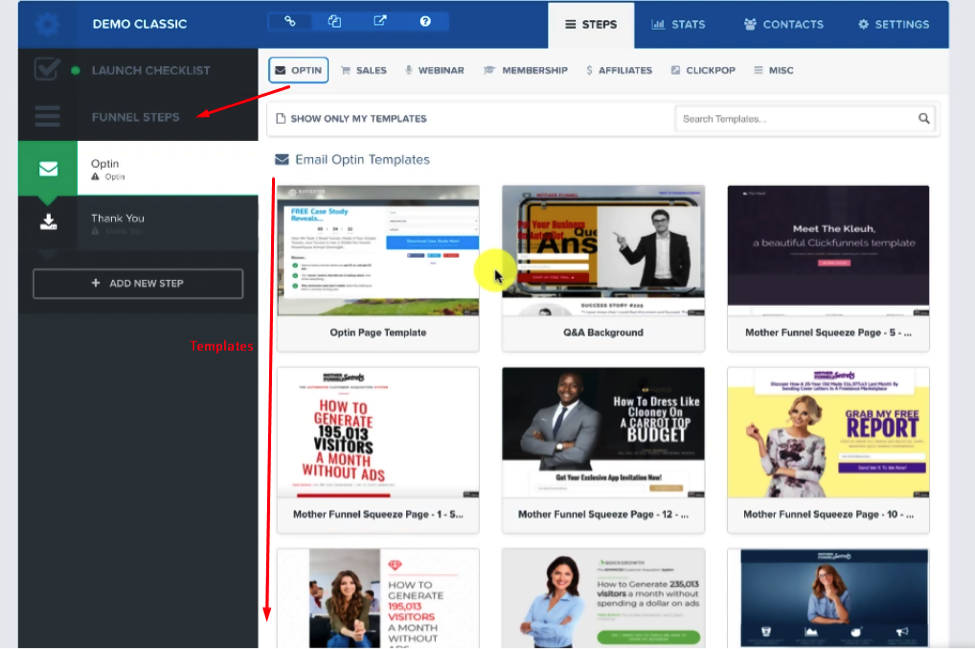Open funnel in new window icon
The width and height of the screenshot is (975, 649).
(x=380, y=21)
